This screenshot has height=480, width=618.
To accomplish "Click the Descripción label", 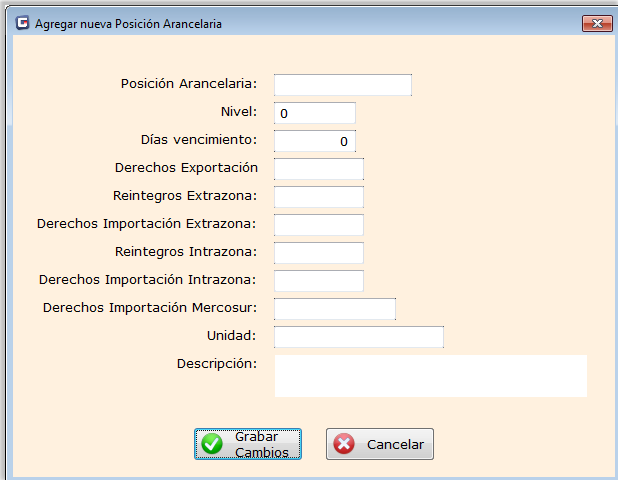I will click(217, 363).
